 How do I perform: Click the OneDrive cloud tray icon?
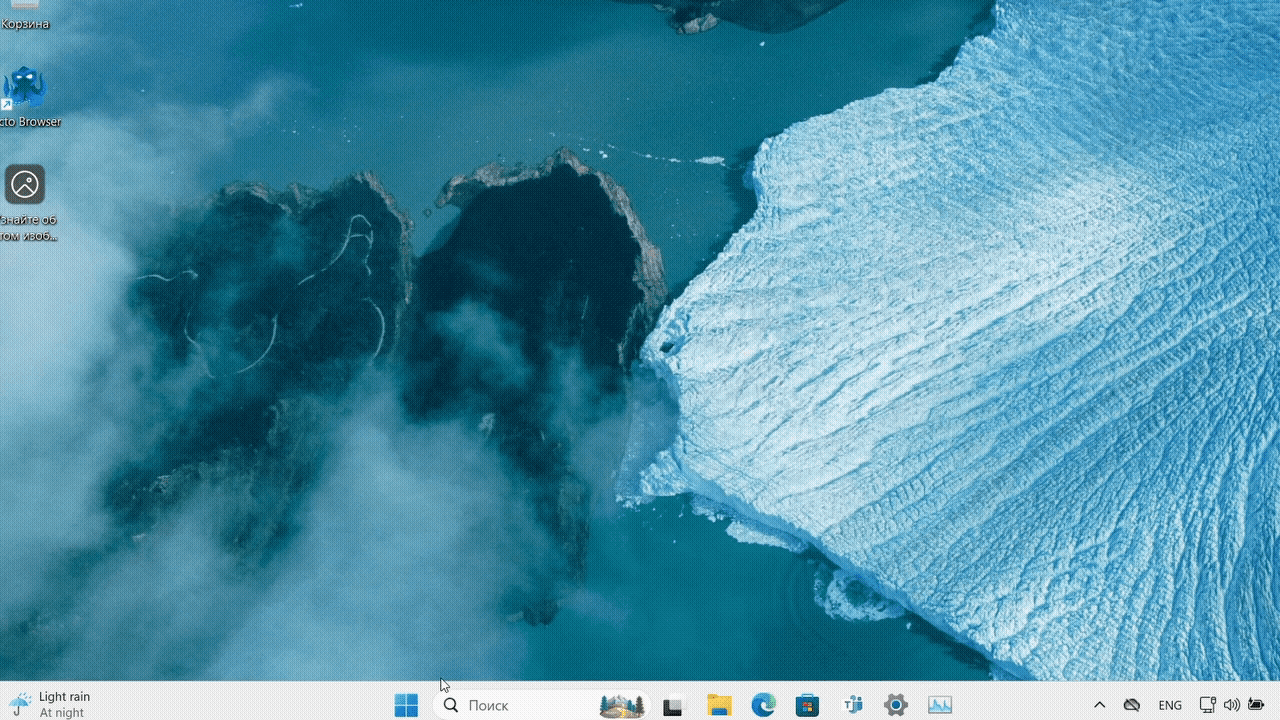pyautogui.click(x=1132, y=705)
